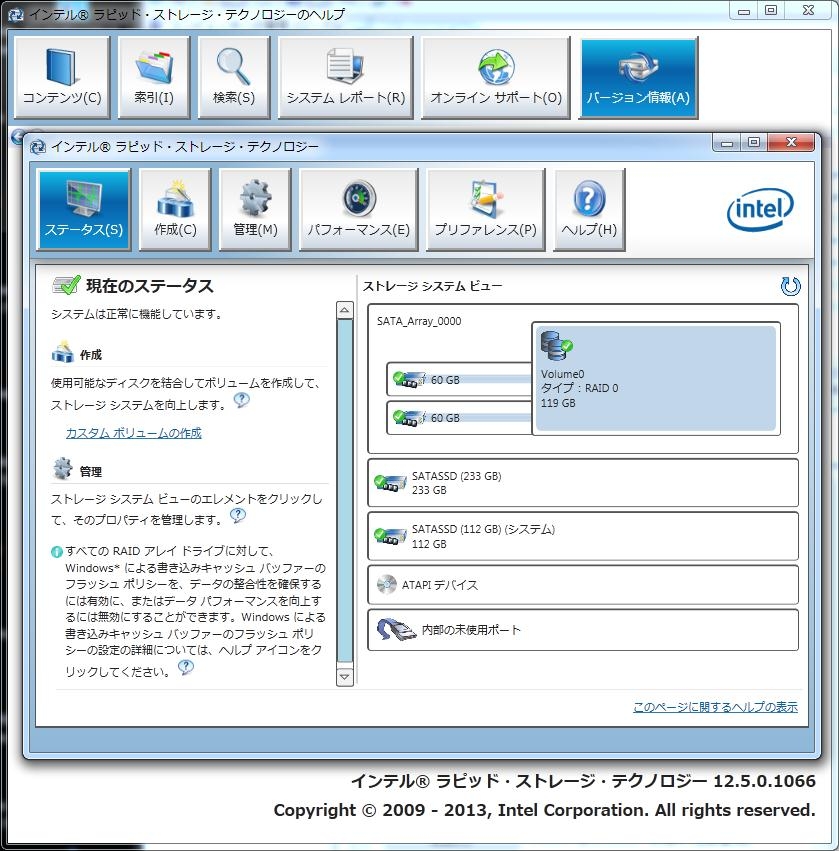Click the Intel Corporation copyright line
The width and height of the screenshot is (839, 851).
pos(544,810)
